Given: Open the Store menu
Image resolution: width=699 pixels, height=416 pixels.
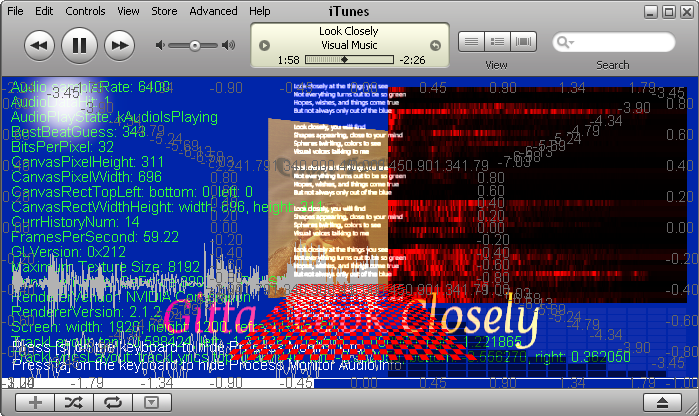Looking at the screenshot, I should coord(164,11).
